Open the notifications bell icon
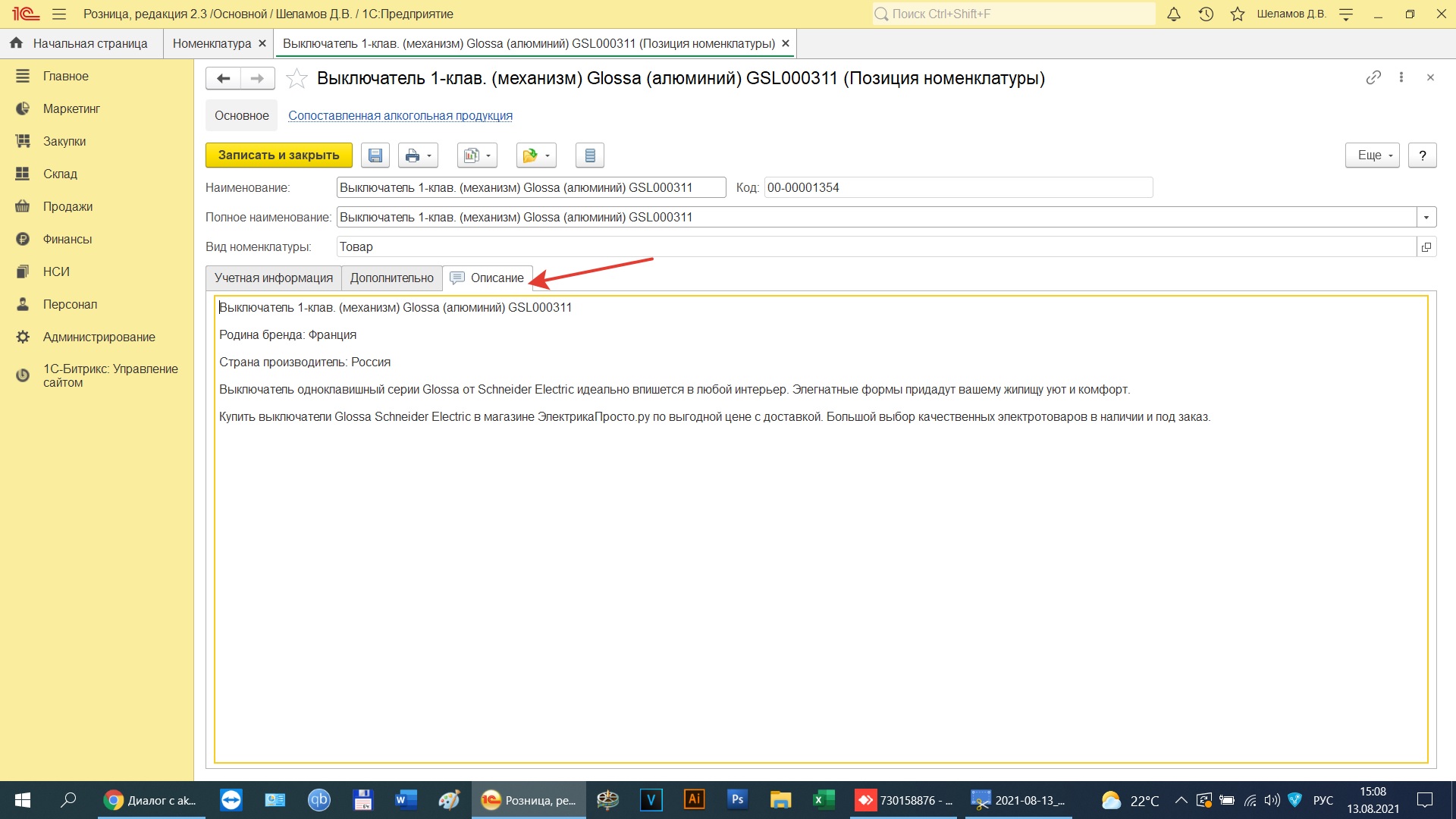This screenshot has height=819, width=1456. coord(1173,14)
